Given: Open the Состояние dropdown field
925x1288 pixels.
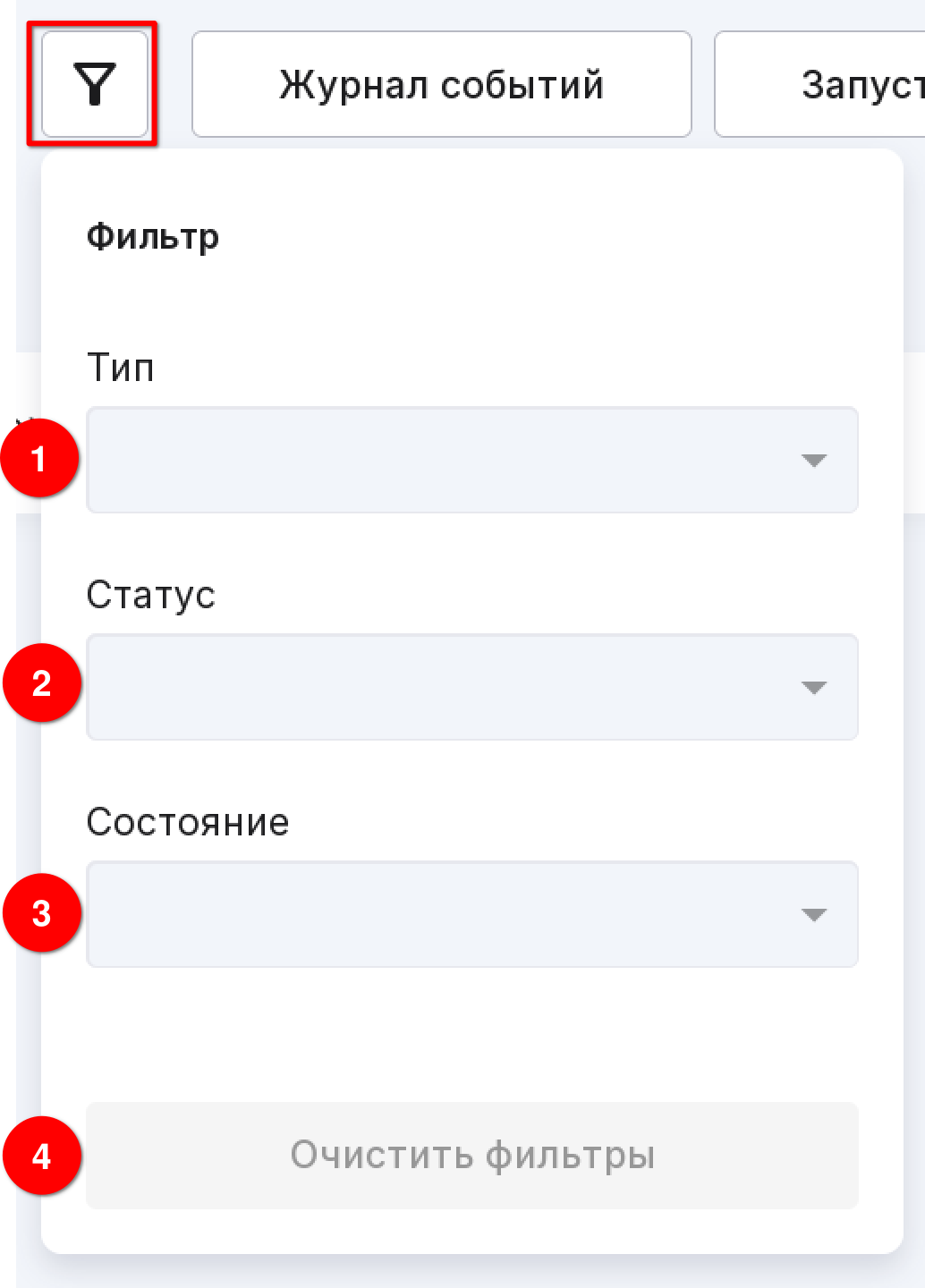Looking at the screenshot, I should (472, 914).
